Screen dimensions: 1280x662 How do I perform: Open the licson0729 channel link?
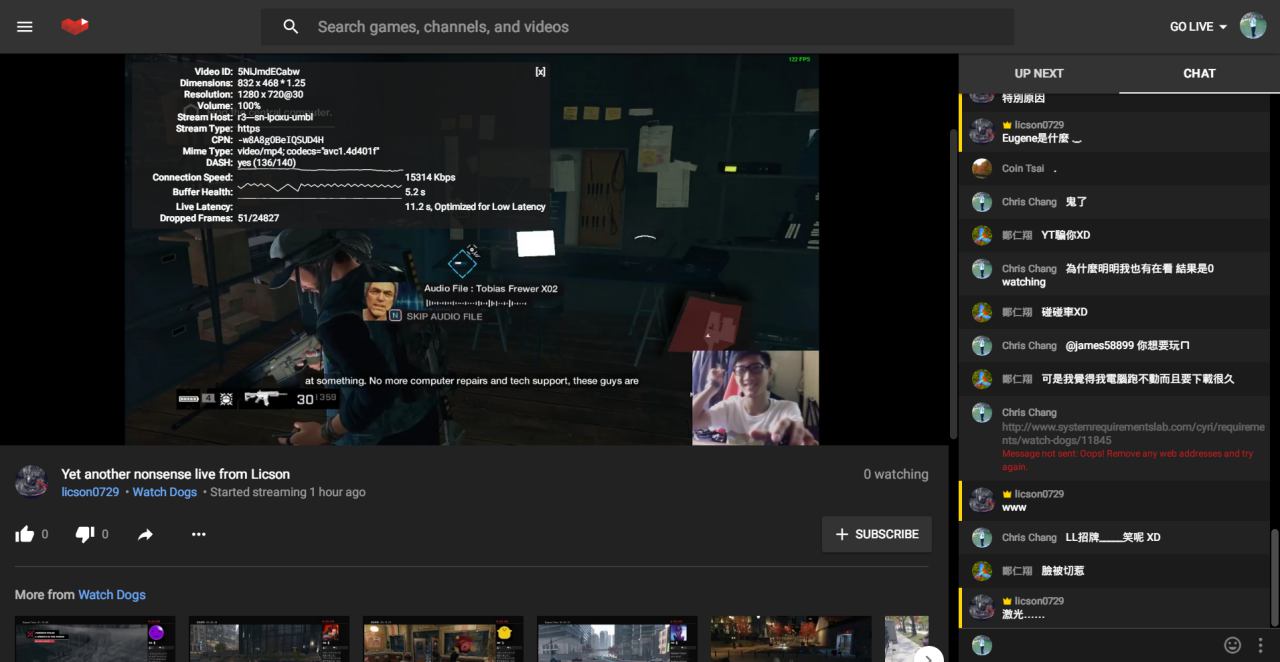point(90,492)
